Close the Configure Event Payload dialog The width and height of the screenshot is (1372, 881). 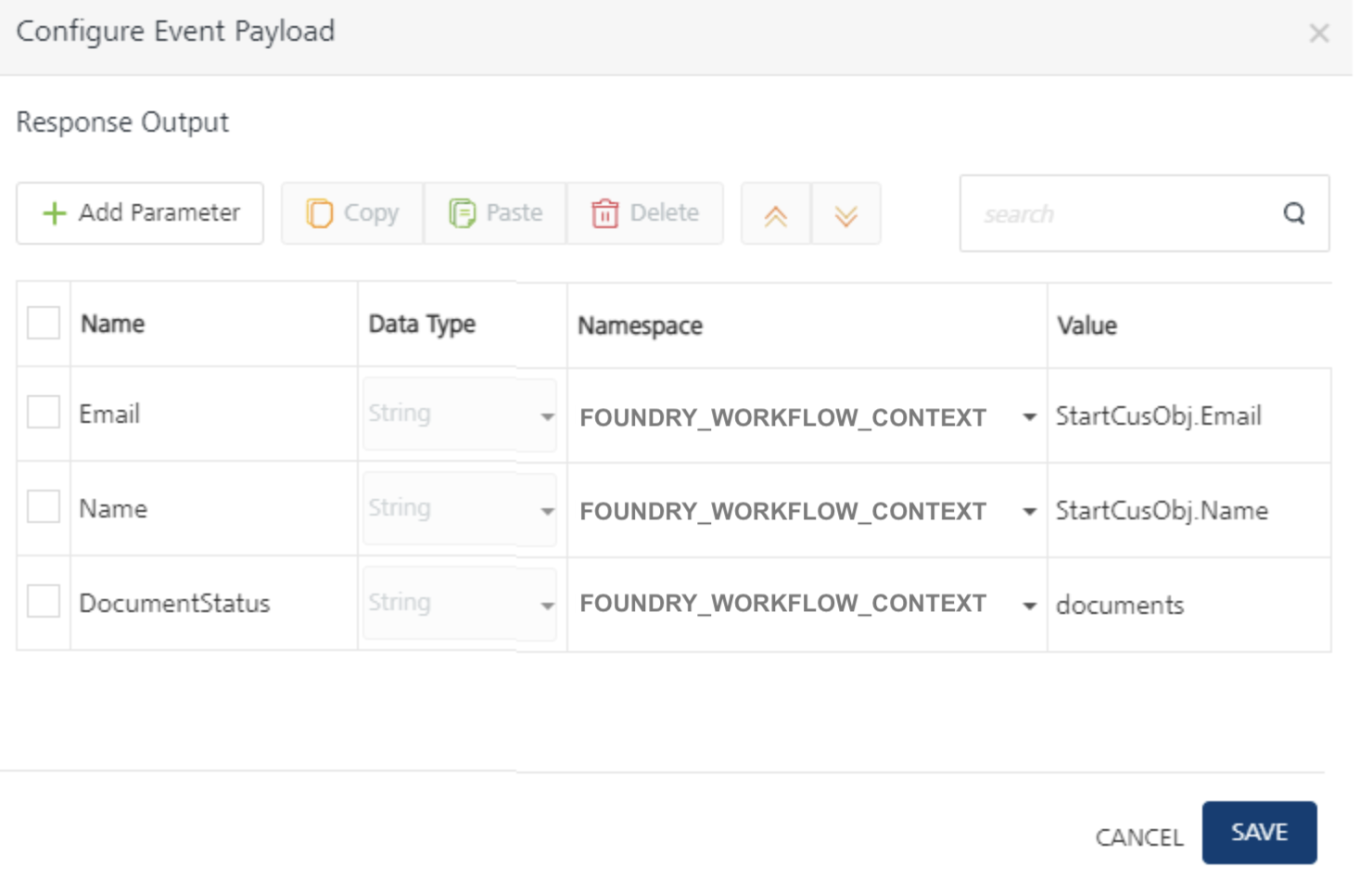1318,34
